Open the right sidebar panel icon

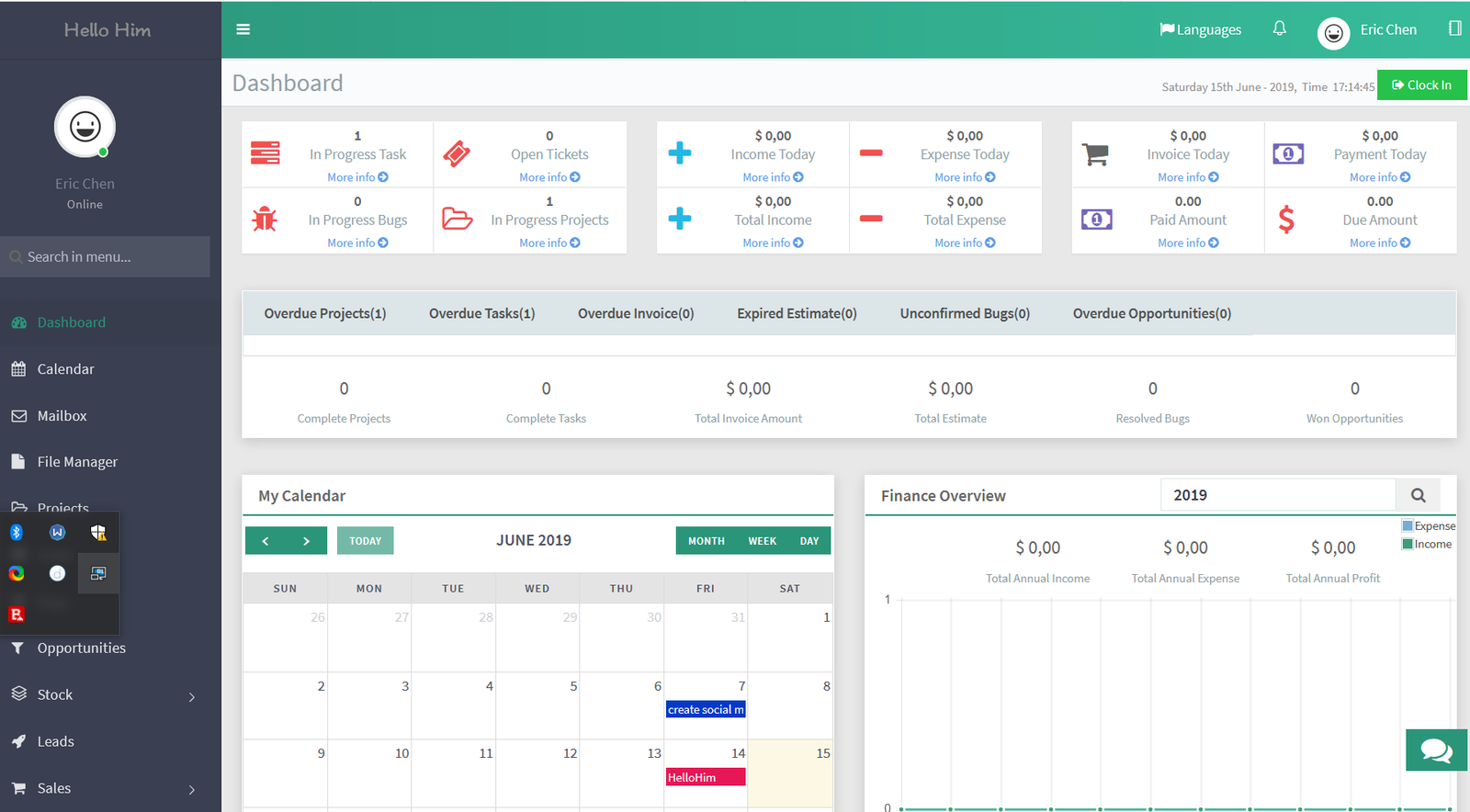click(1454, 28)
